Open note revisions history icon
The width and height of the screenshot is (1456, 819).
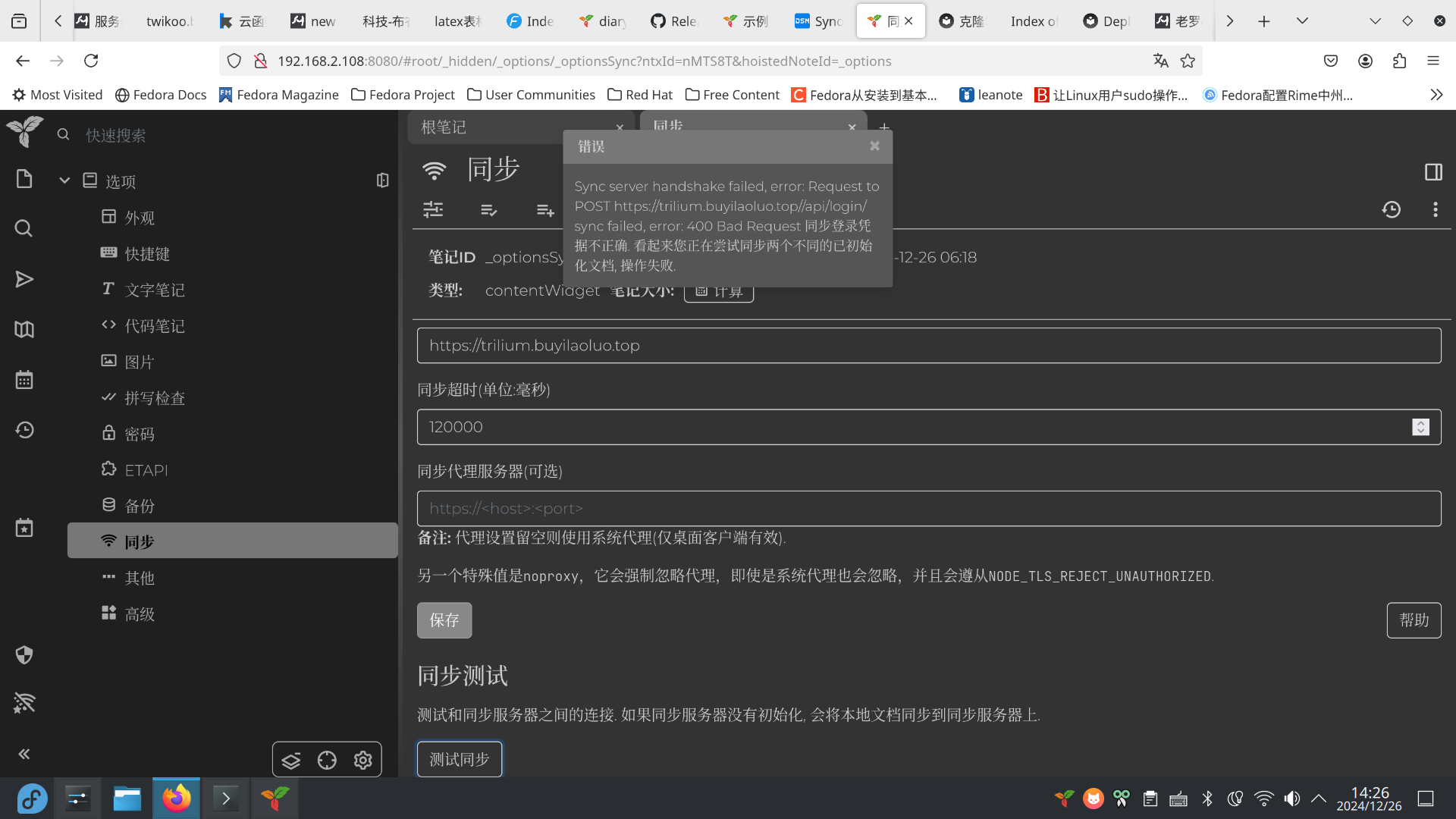coord(1392,210)
